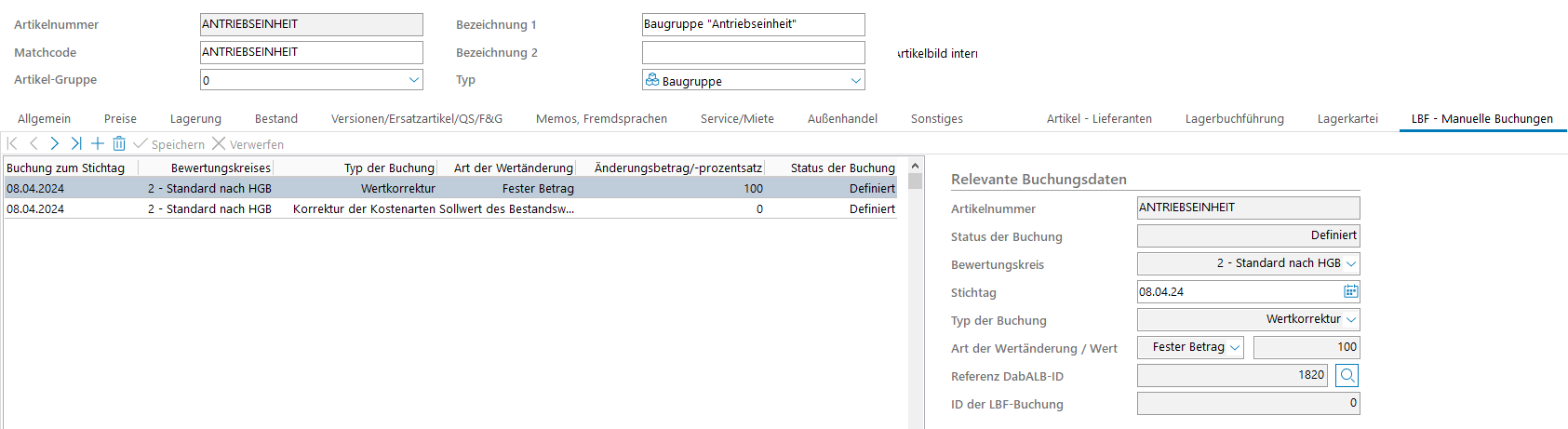Image resolution: width=1568 pixels, height=429 pixels.
Task: Open the Bestand tab
Action: 275,118
